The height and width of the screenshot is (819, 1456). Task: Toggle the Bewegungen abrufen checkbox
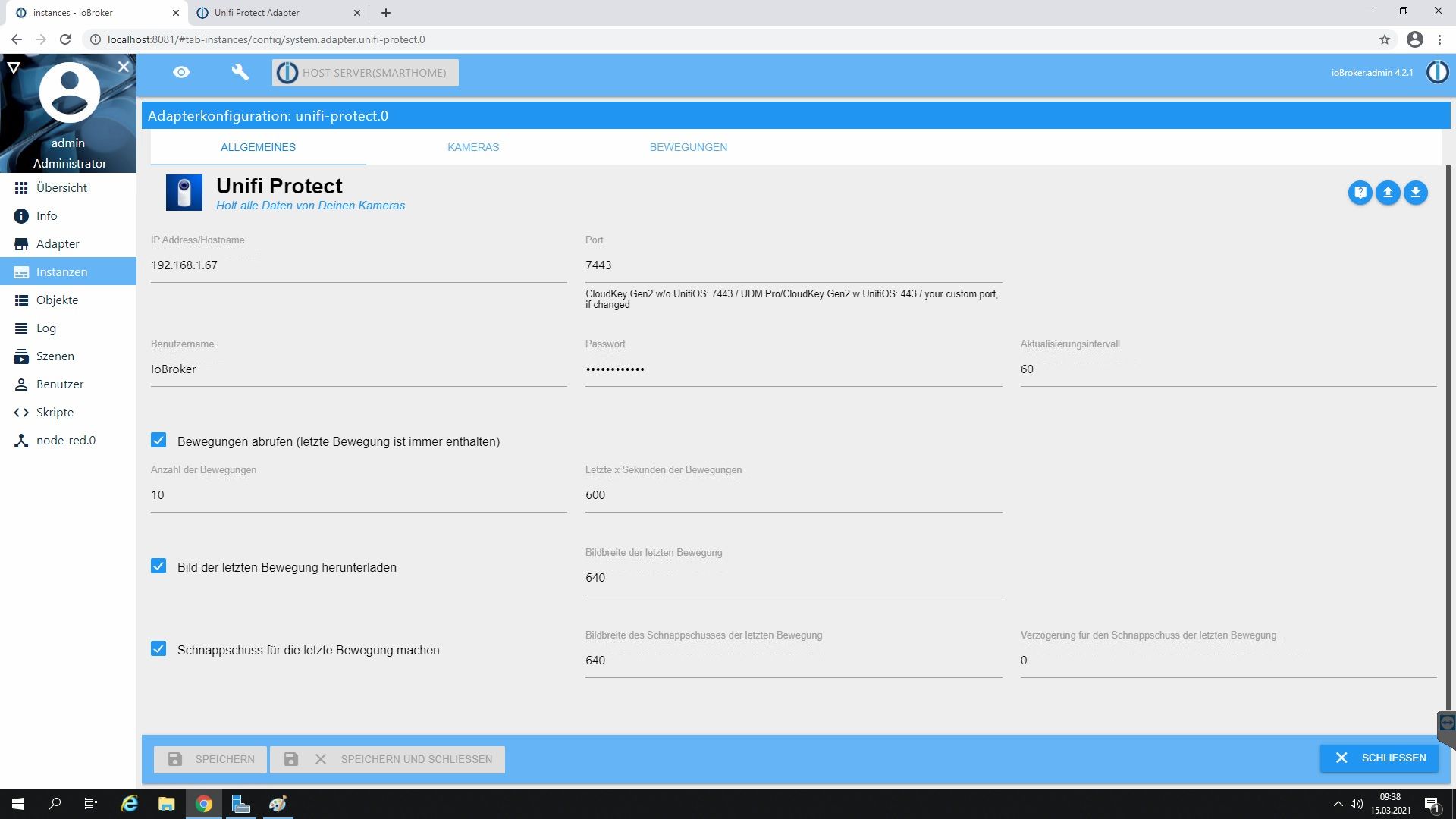click(x=158, y=441)
